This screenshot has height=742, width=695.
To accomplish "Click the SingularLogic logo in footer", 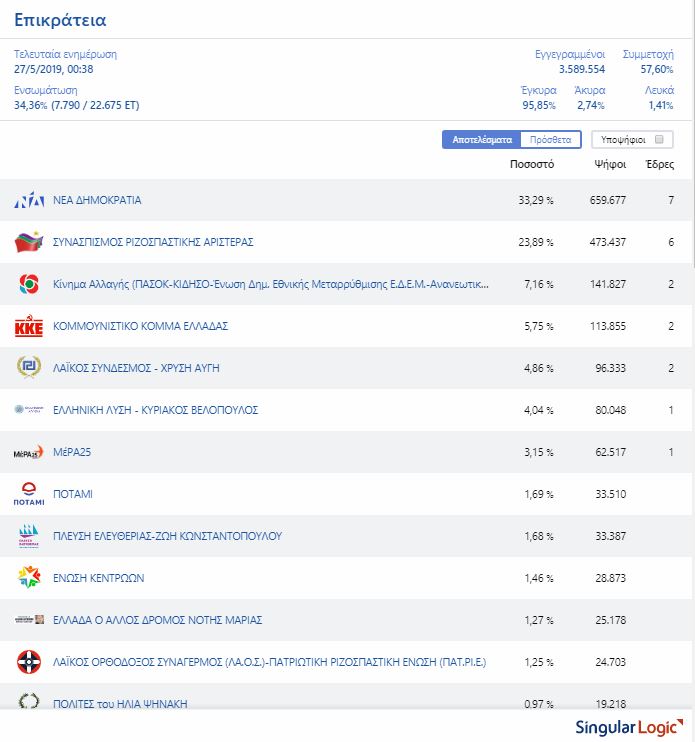I will click(x=626, y=727).
